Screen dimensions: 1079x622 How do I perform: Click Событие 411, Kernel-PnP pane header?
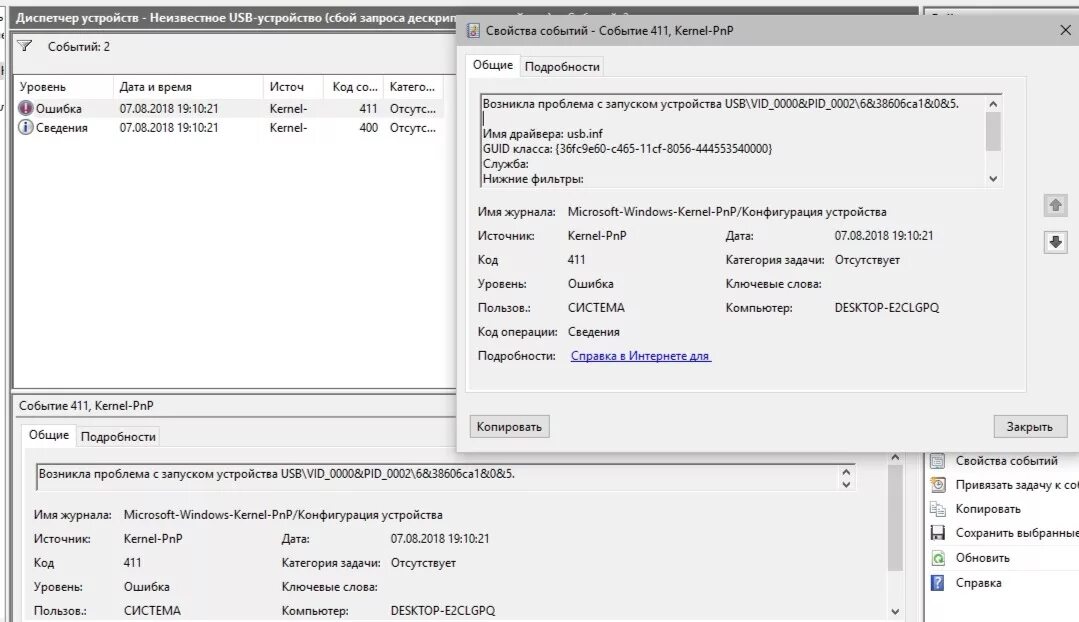tap(86, 405)
